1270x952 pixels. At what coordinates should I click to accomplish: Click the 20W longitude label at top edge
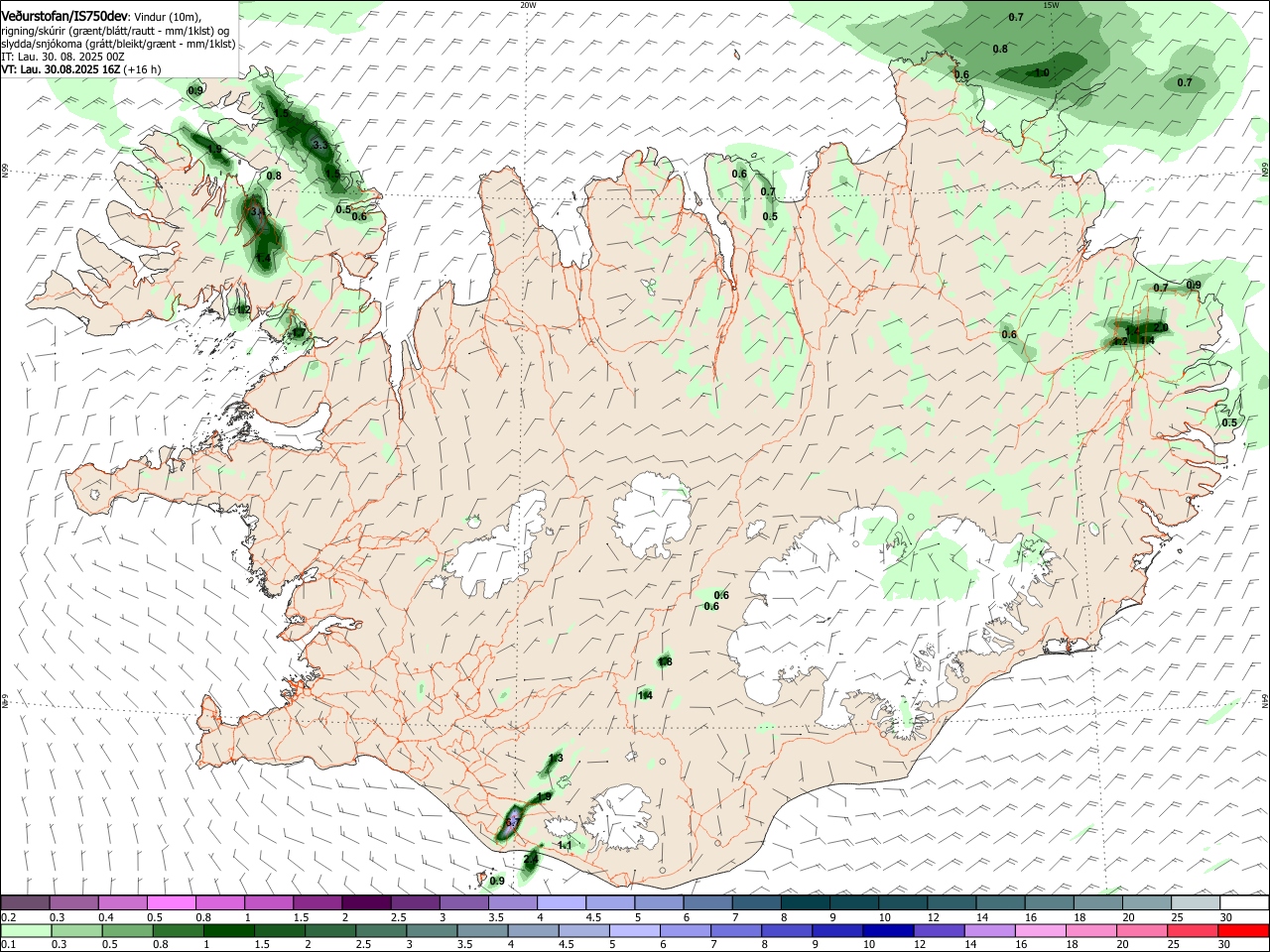point(528,4)
